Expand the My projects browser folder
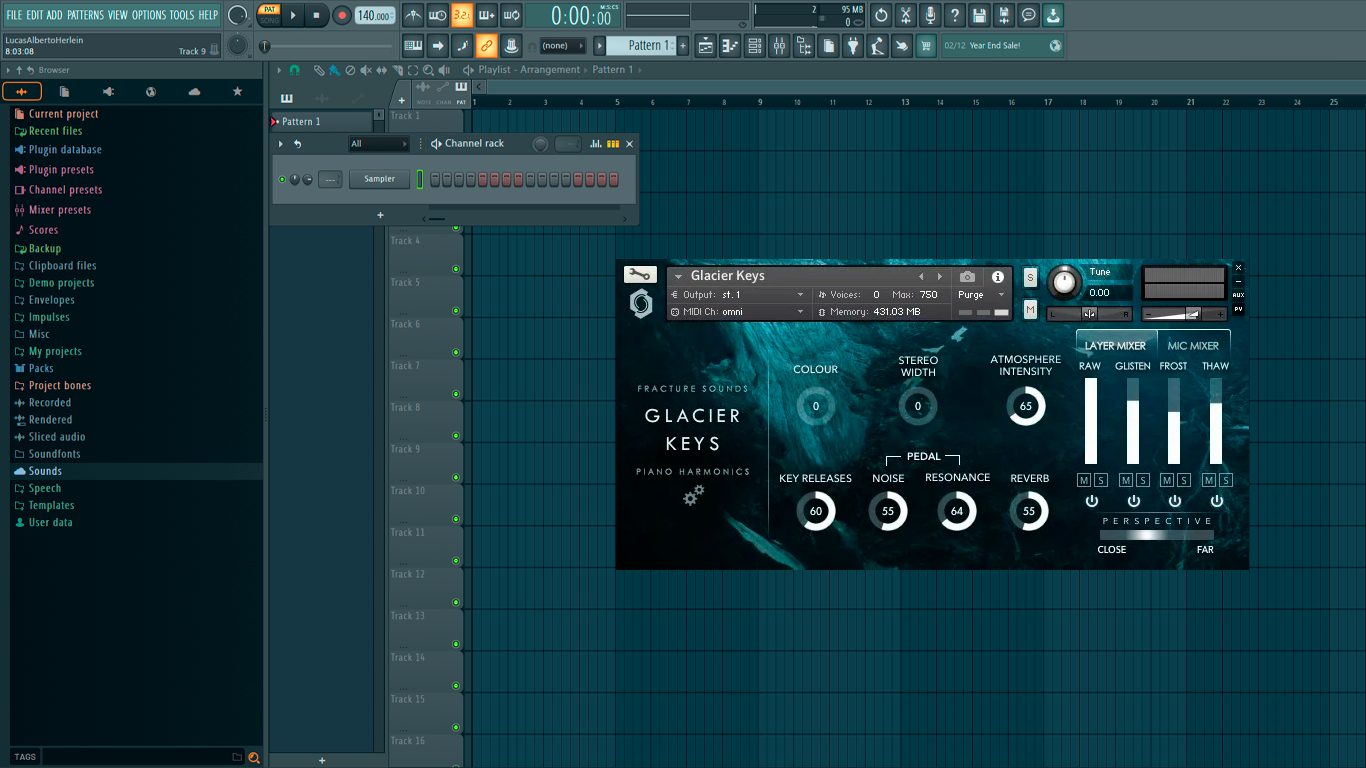Viewport: 1366px width, 768px height. (x=55, y=351)
